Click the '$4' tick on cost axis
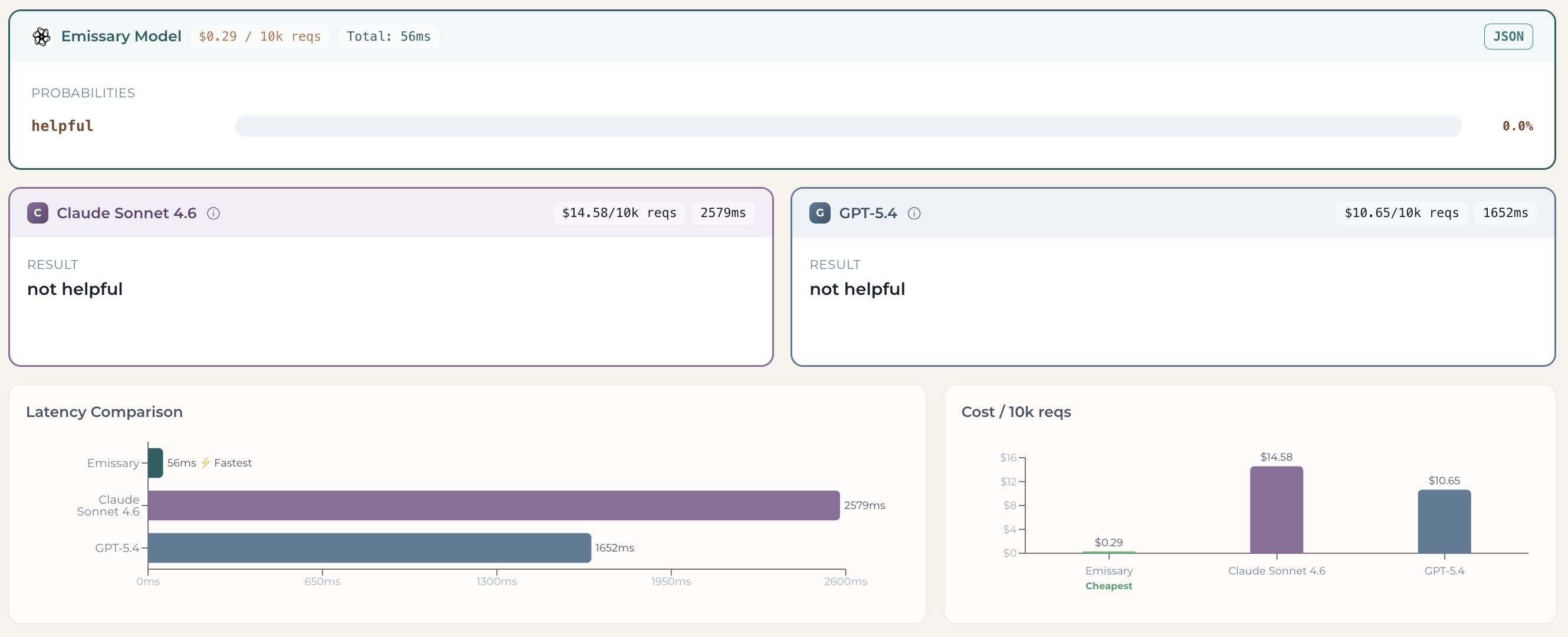1568x637 pixels. [x=1010, y=529]
